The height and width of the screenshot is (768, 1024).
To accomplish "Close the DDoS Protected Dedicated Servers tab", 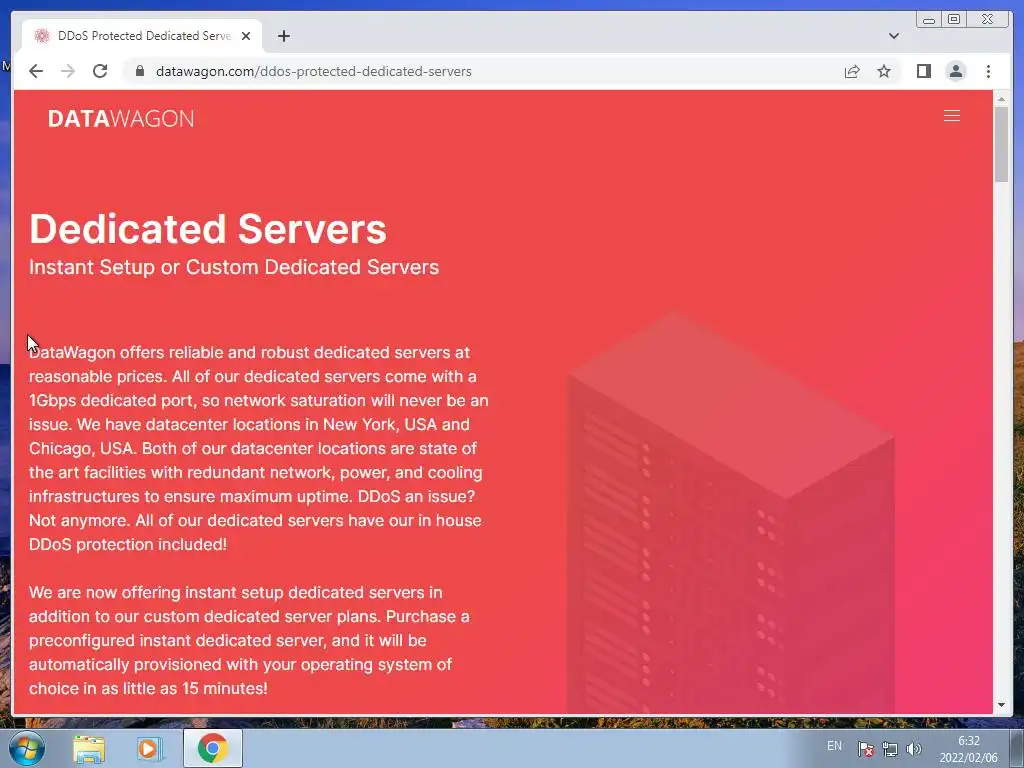I will [246, 36].
